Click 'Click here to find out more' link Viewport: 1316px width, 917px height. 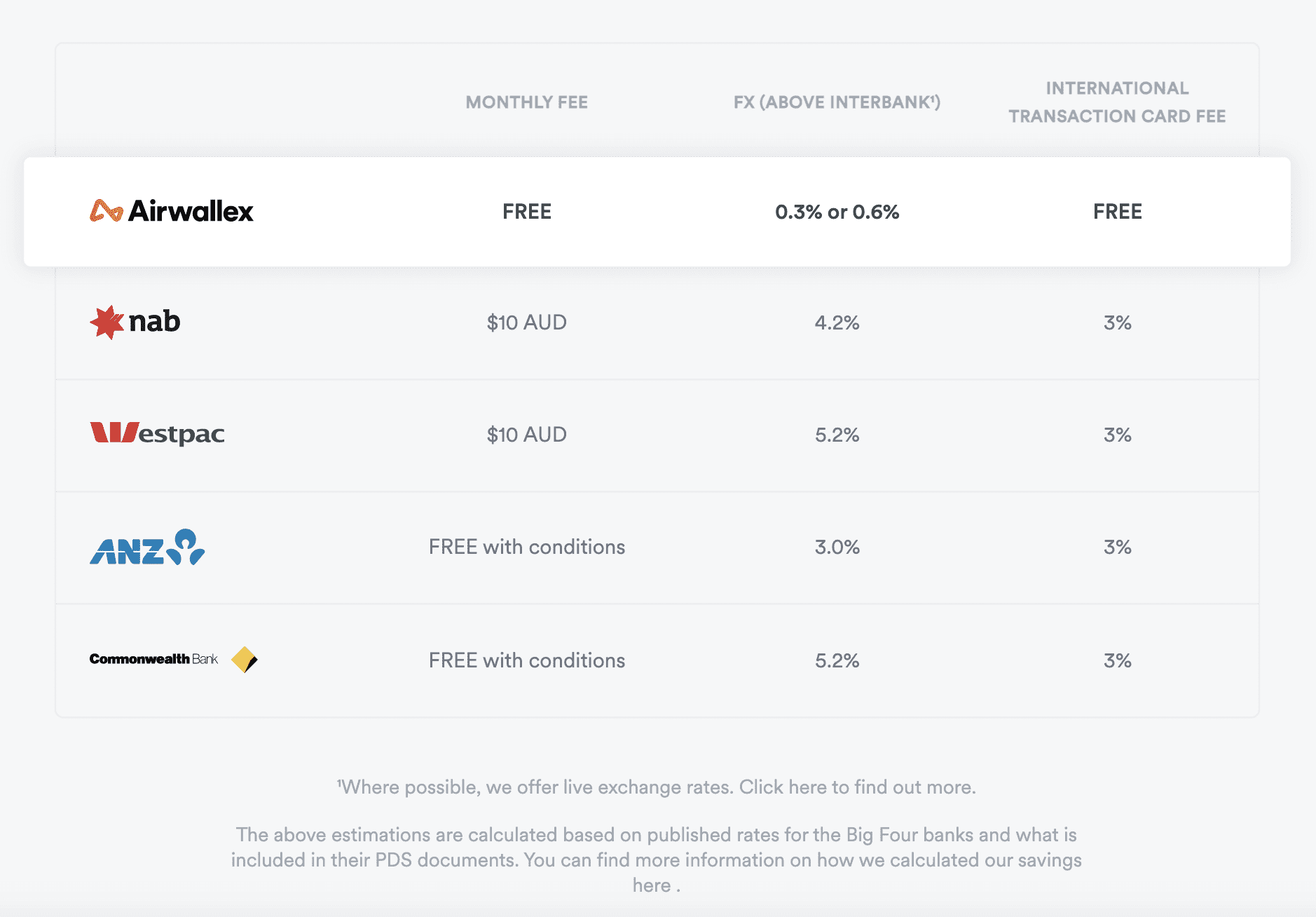point(857,787)
